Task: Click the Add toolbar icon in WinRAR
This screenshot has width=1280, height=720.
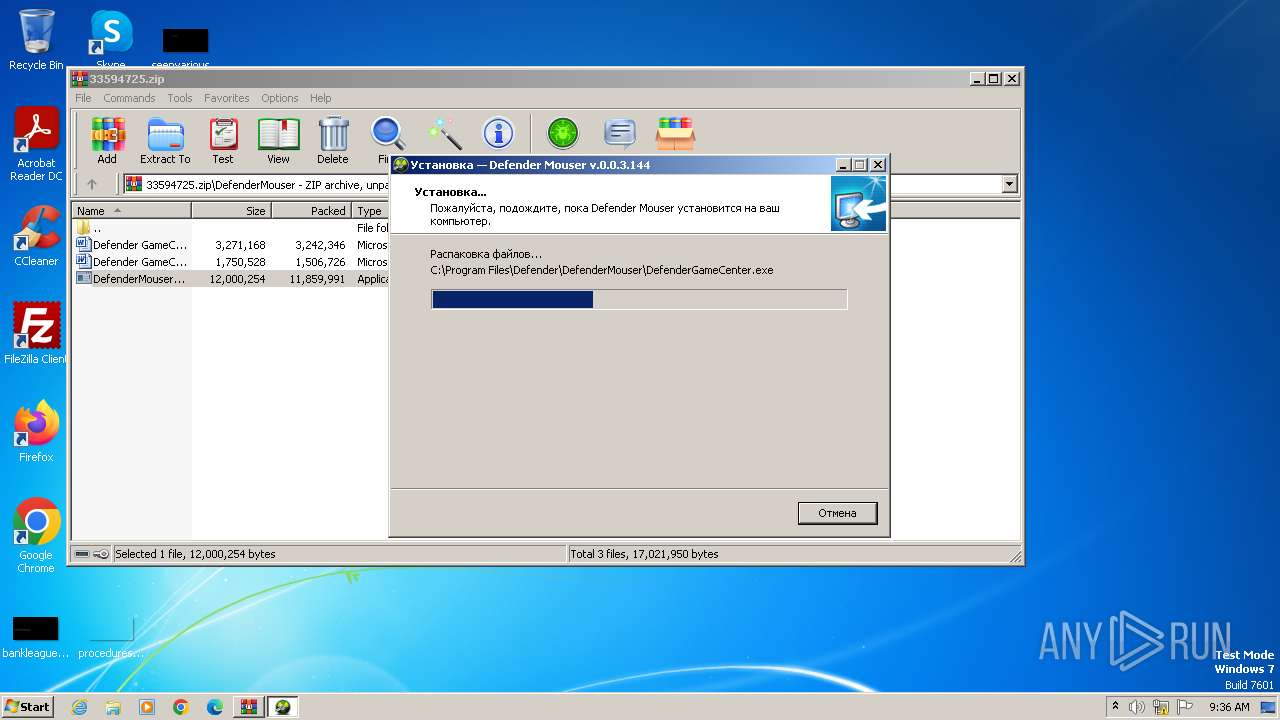Action: [107, 140]
